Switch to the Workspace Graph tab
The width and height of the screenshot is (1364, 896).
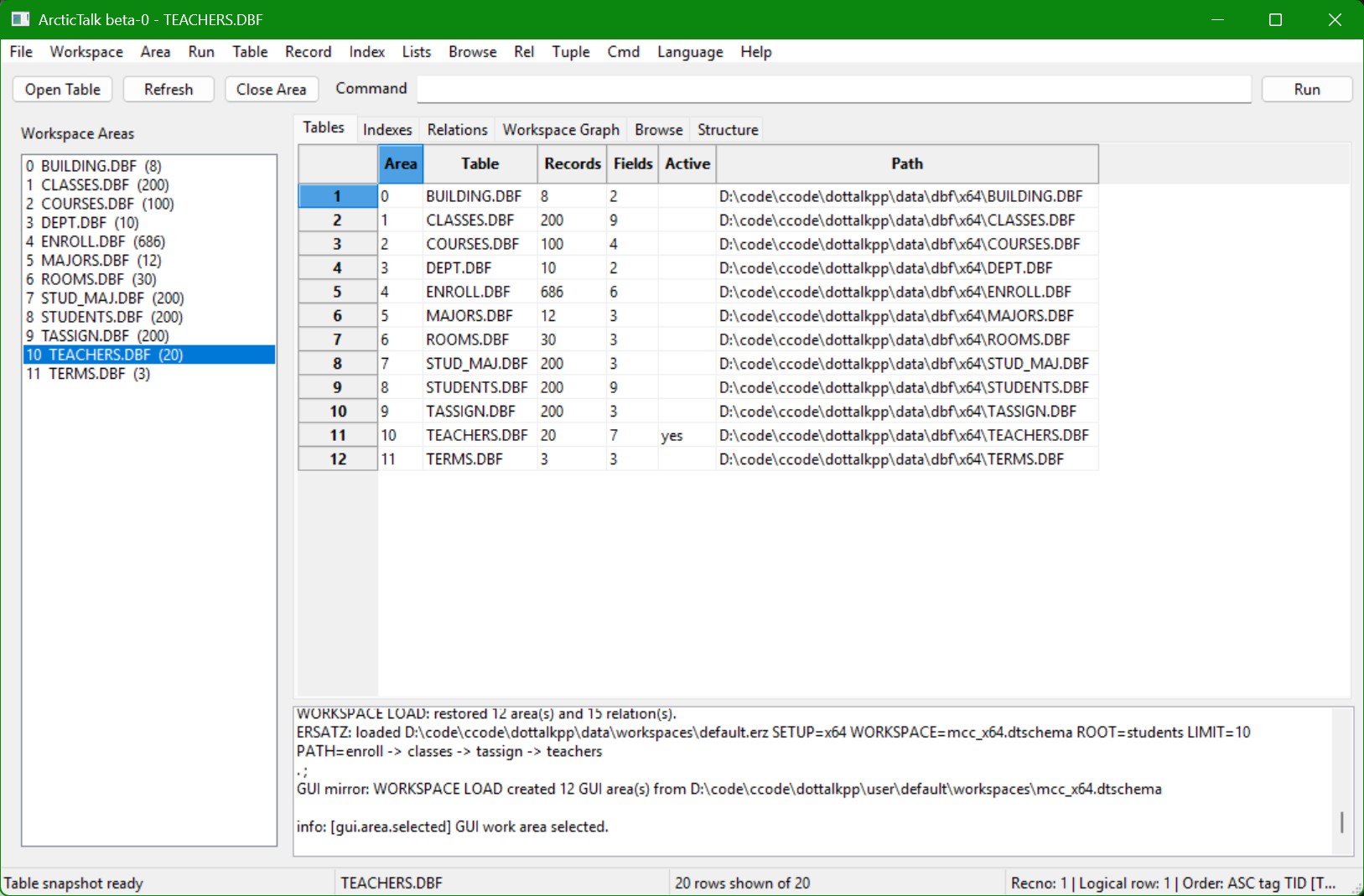561,130
